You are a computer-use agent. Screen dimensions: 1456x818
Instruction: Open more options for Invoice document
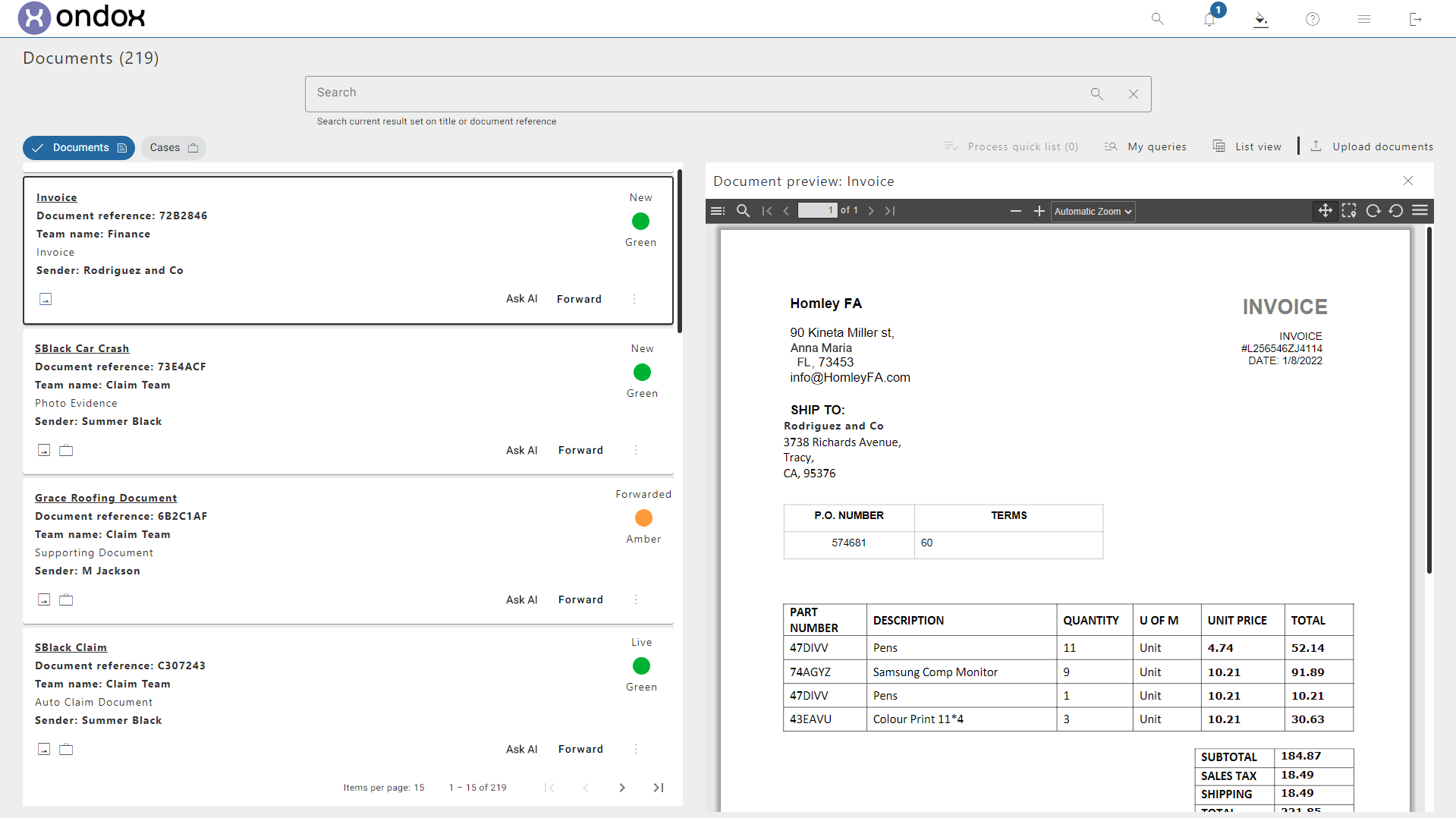(x=634, y=299)
